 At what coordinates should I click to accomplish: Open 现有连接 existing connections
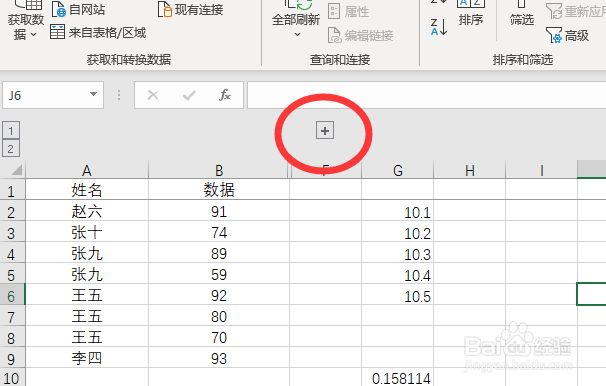pyautogui.click(x=191, y=9)
